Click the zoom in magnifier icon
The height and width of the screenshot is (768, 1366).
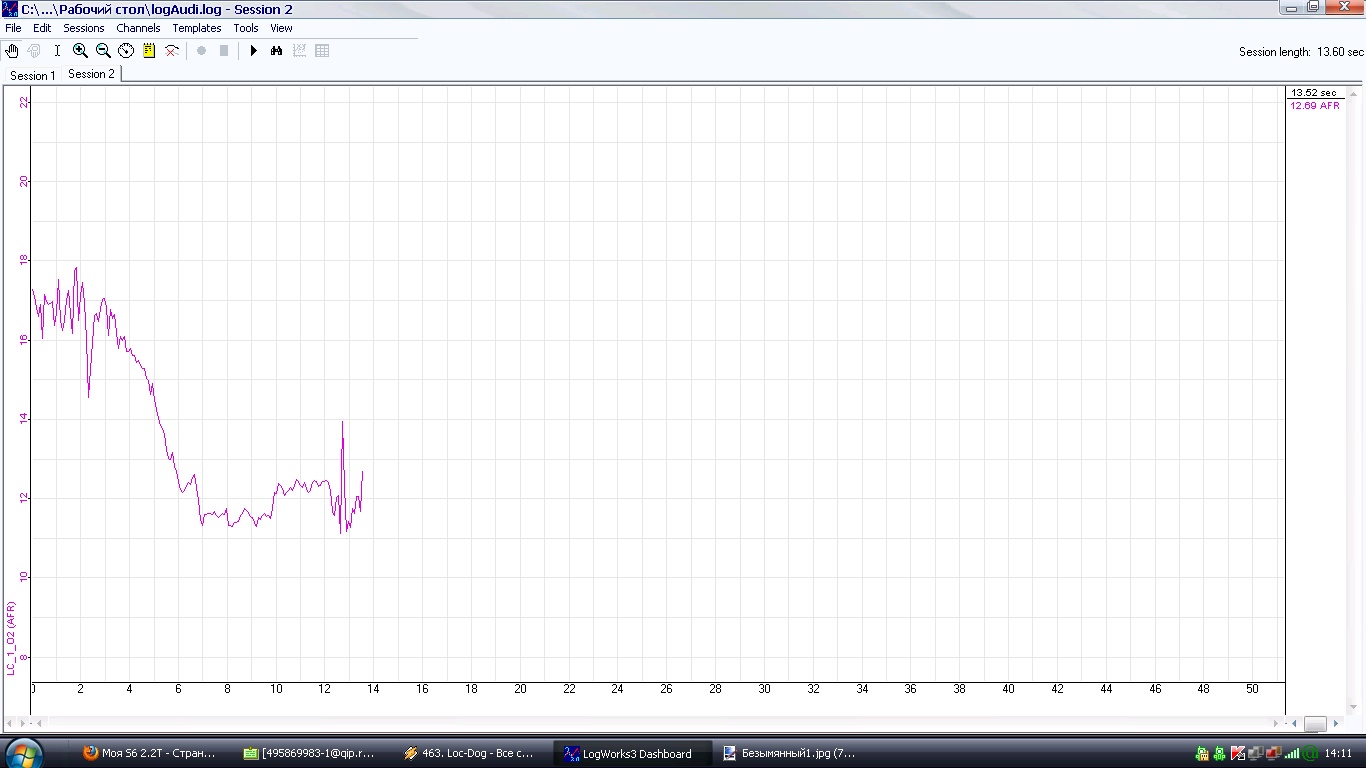pyautogui.click(x=80, y=51)
